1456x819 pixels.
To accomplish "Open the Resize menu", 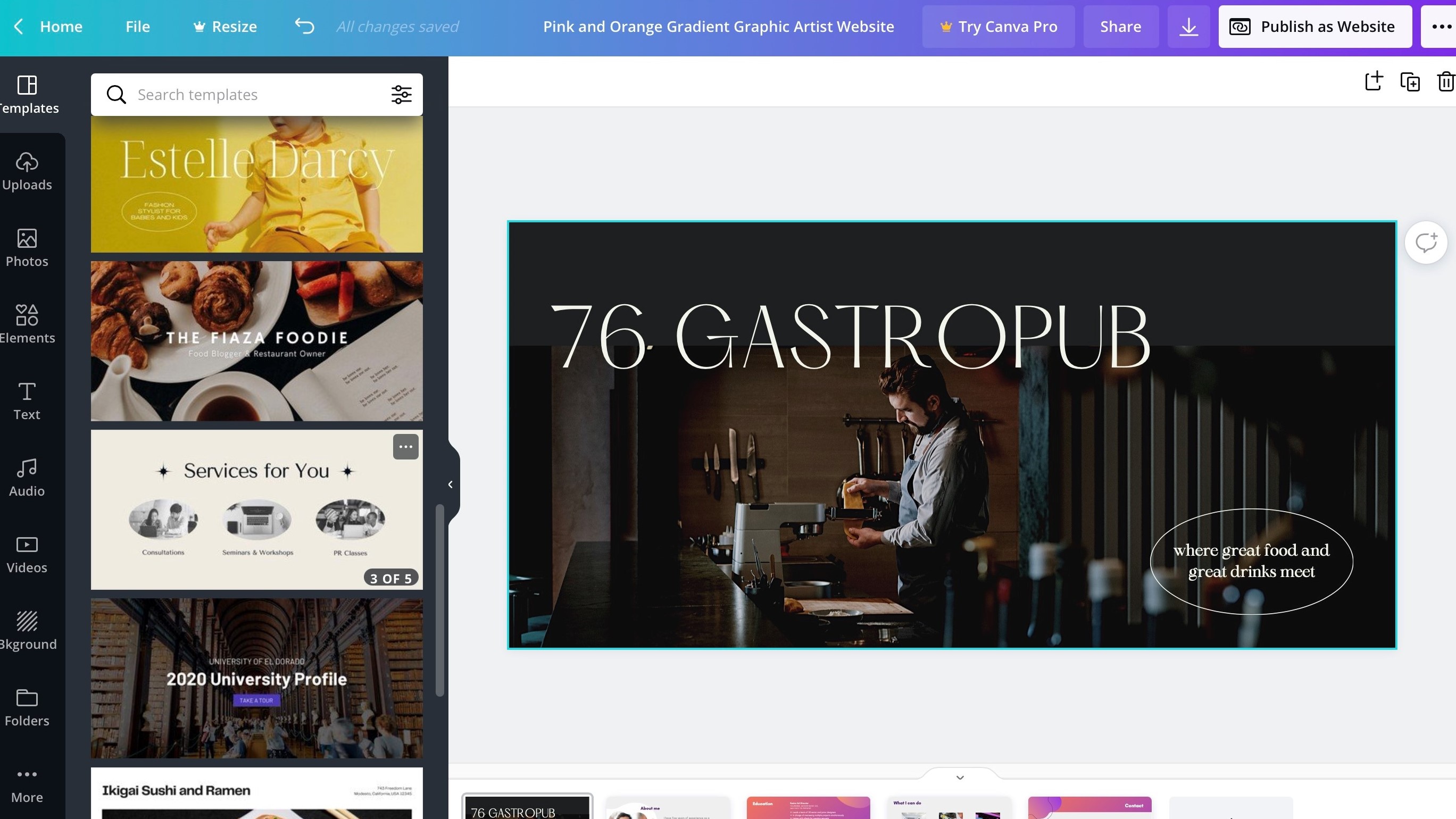I will click(x=225, y=27).
